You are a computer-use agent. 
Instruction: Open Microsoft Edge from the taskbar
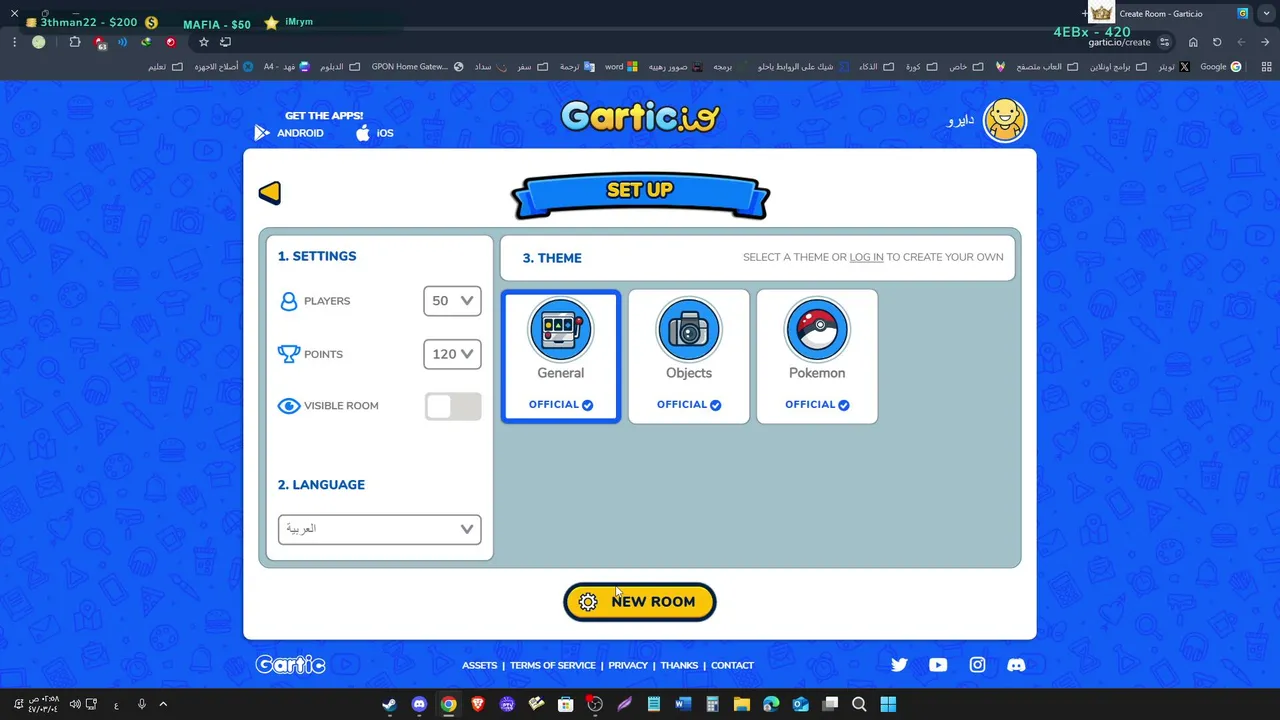771,704
